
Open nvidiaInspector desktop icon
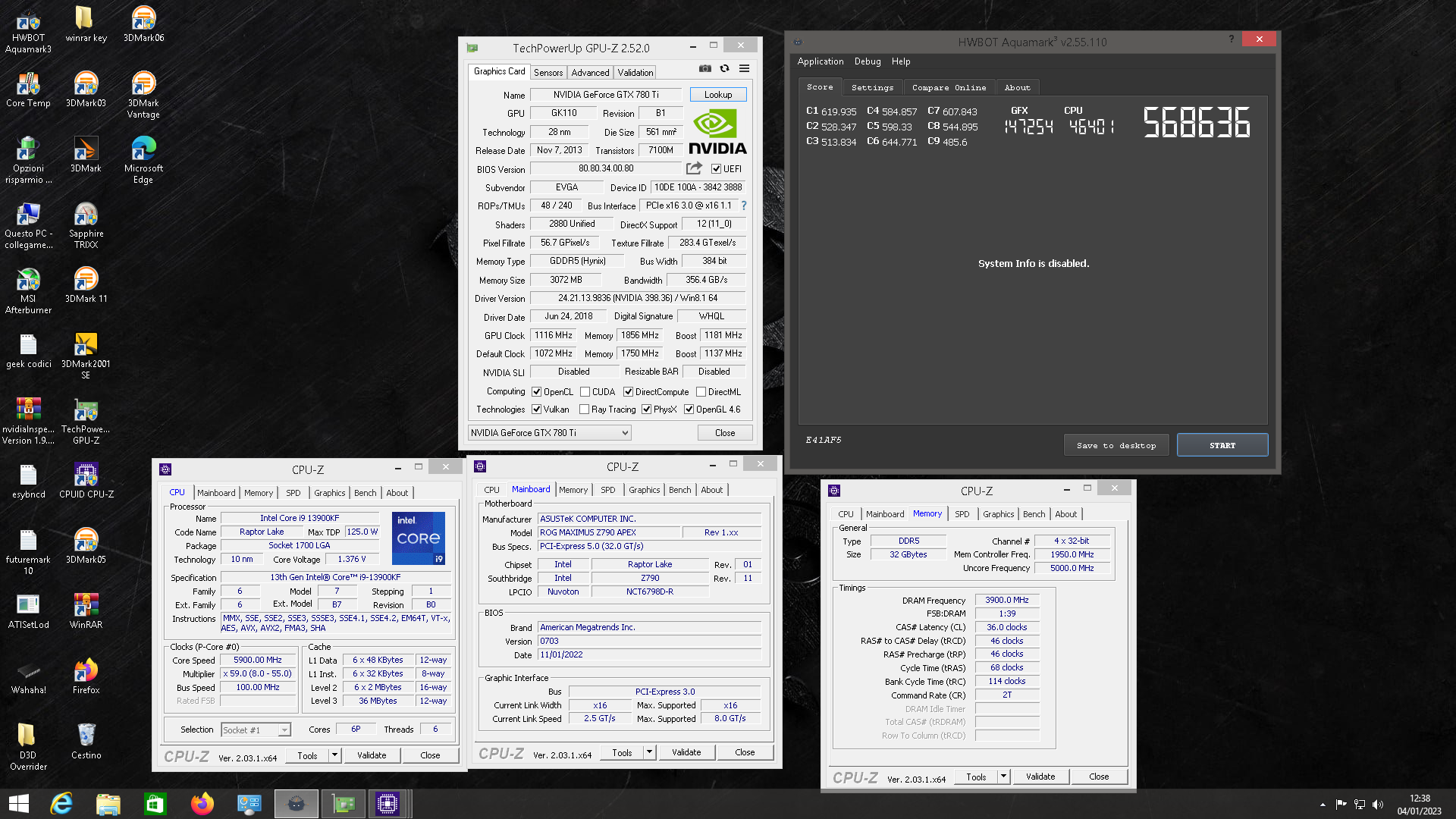click(x=28, y=422)
